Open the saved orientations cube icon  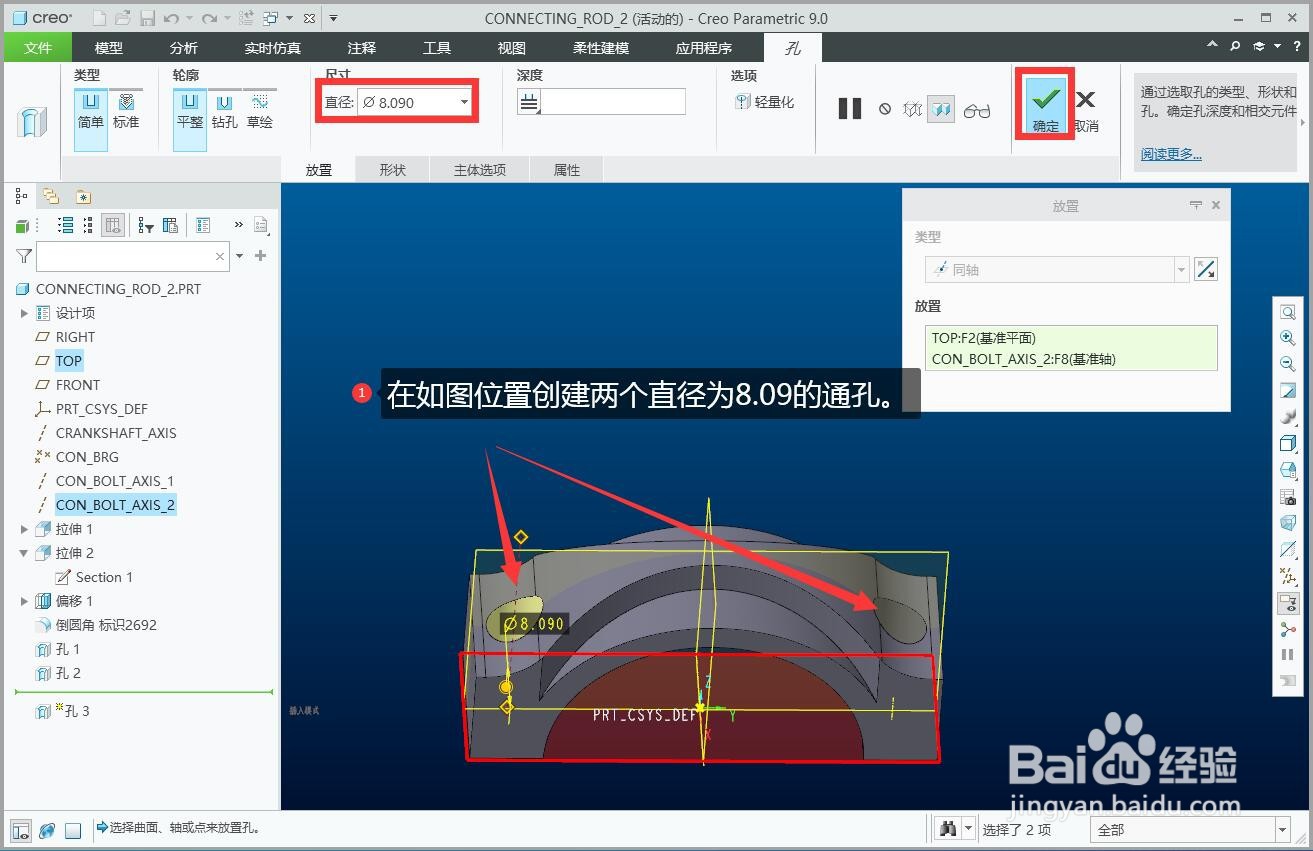click(1288, 470)
